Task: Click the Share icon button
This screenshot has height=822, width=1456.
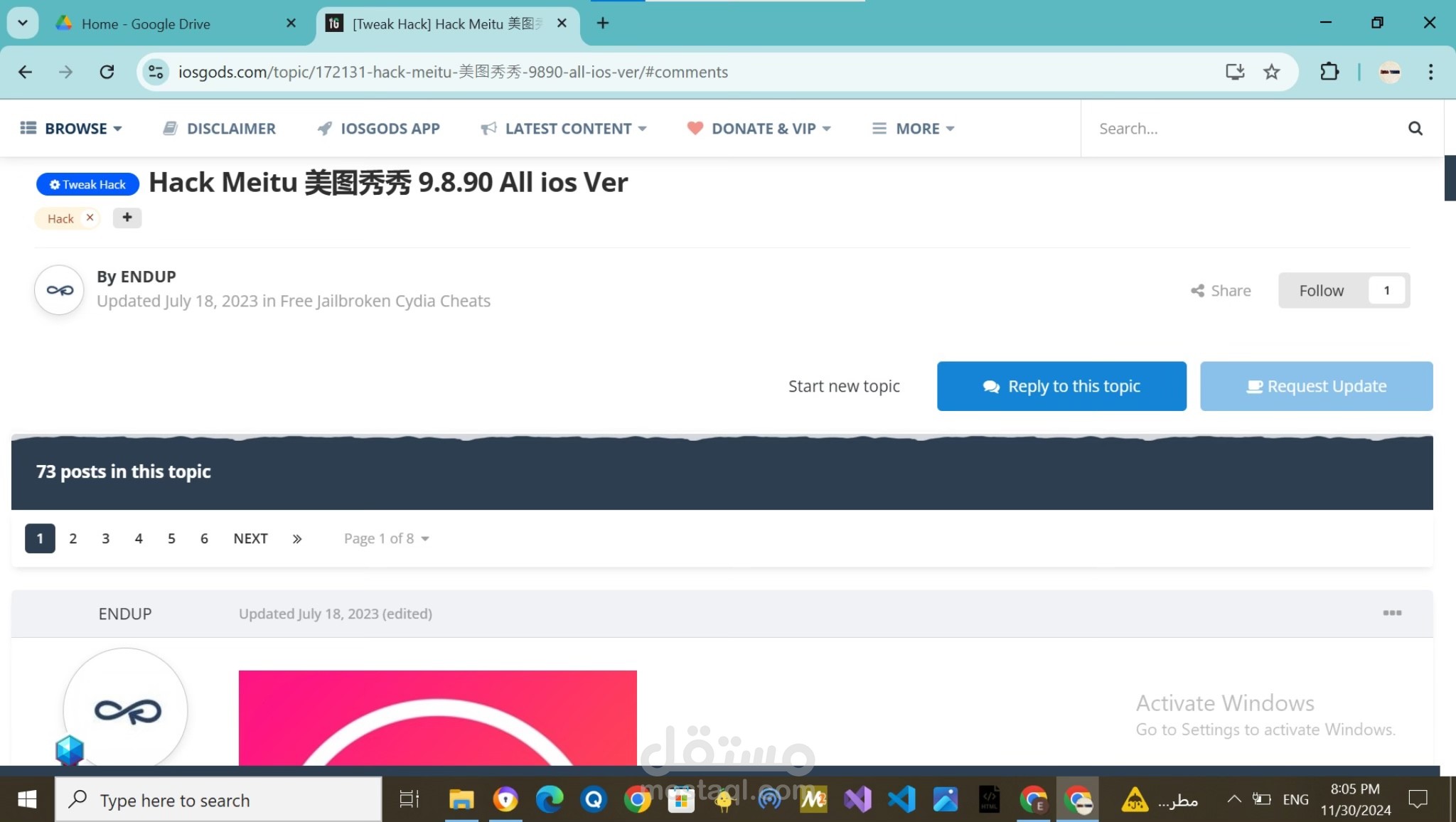Action: [x=1198, y=289]
